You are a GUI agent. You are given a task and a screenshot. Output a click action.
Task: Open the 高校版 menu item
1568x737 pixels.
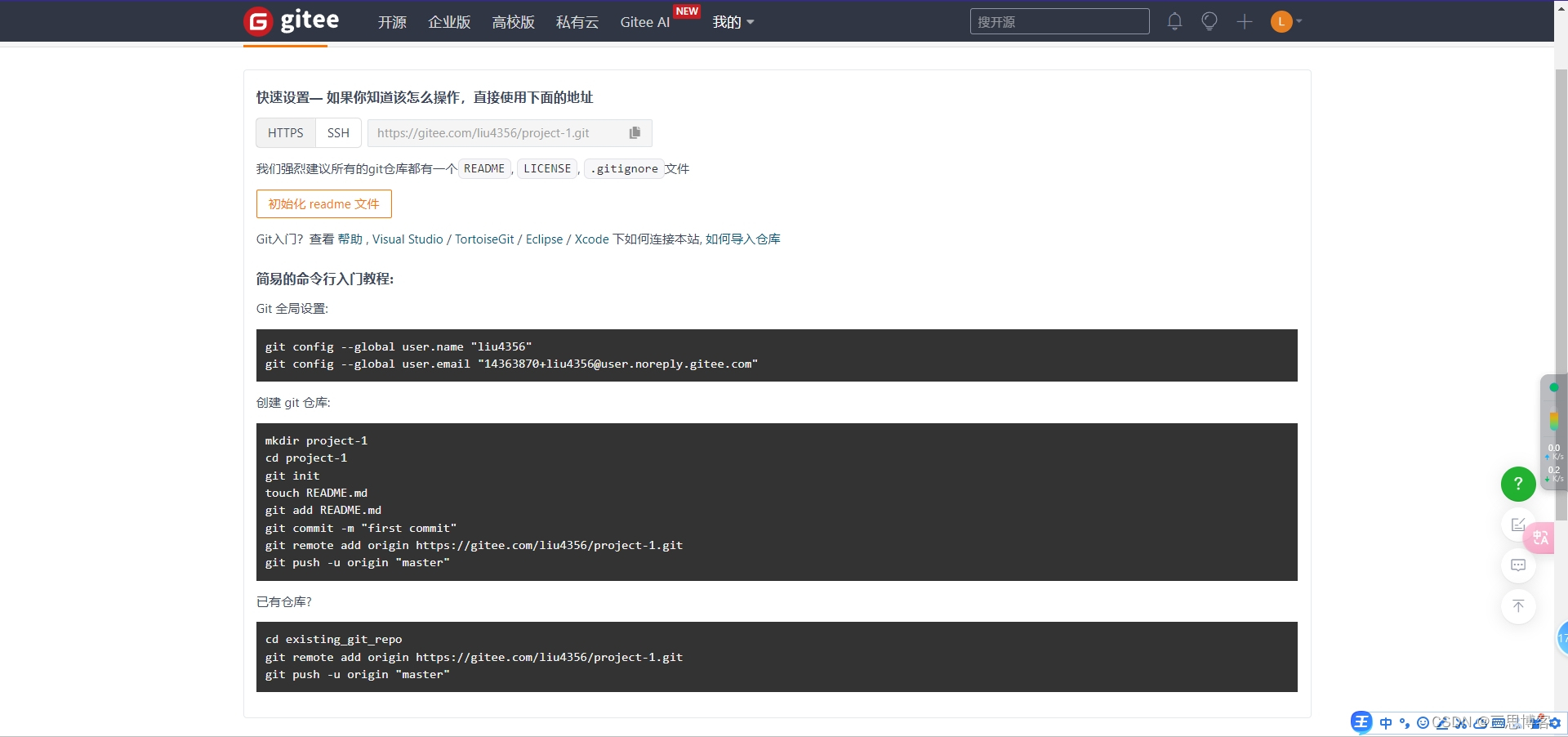[513, 22]
